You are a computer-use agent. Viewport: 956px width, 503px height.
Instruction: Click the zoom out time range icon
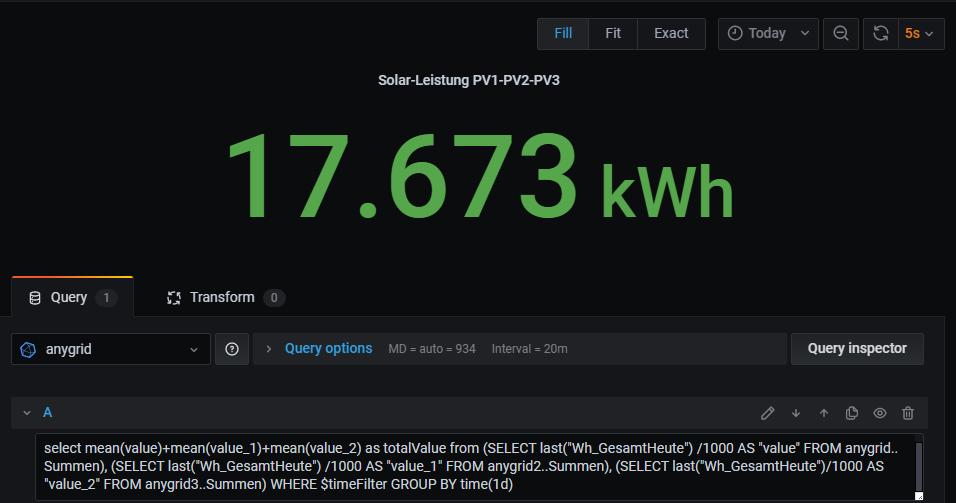(841, 33)
